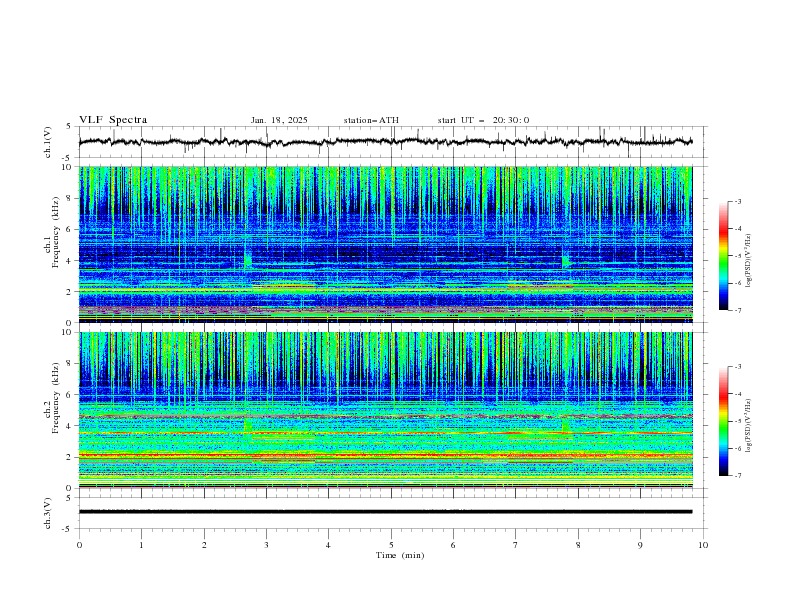792x612 pixels.
Task: Click time axis tick label "0" below ch.3 panel
Action: (79, 545)
